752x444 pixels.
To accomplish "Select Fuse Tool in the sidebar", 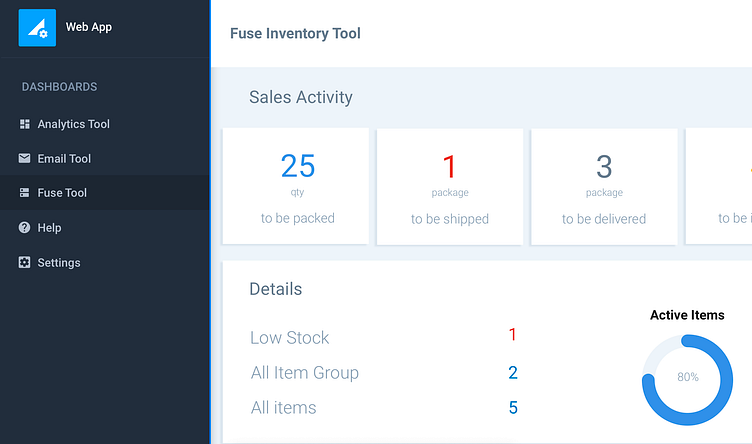I will pos(62,193).
